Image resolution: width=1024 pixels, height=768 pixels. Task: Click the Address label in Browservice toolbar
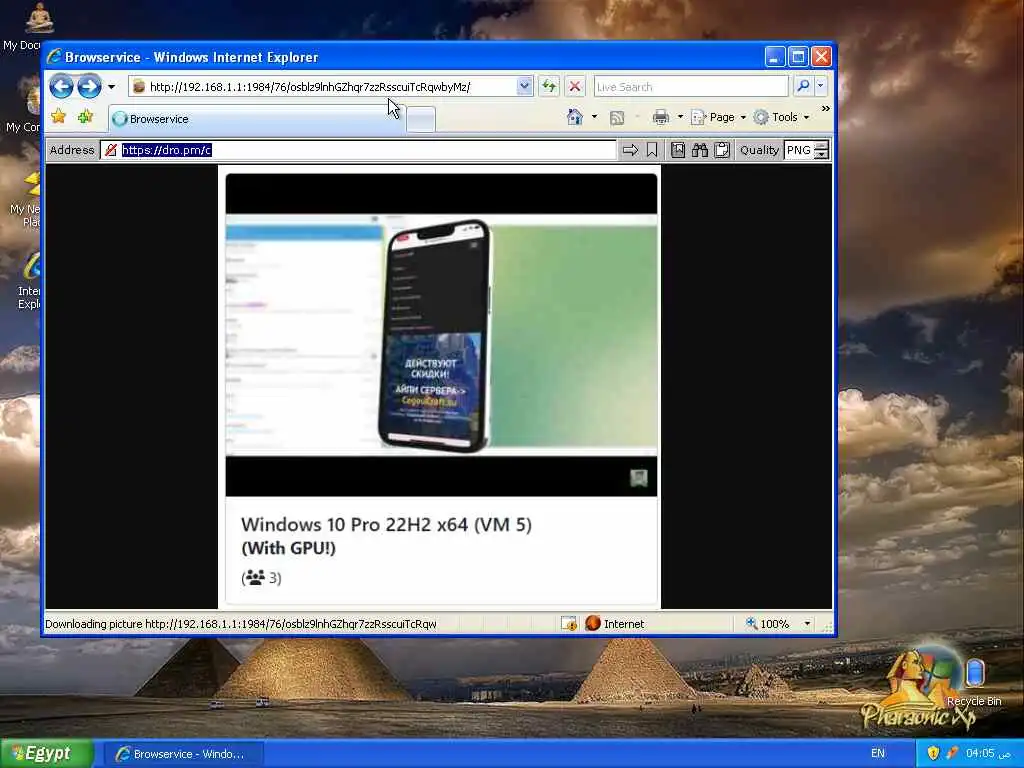click(72, 150)
